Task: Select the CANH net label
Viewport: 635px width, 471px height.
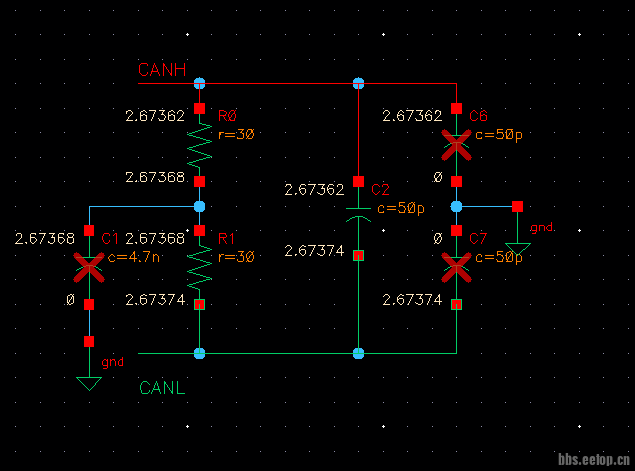Action: tap(162, 70)
